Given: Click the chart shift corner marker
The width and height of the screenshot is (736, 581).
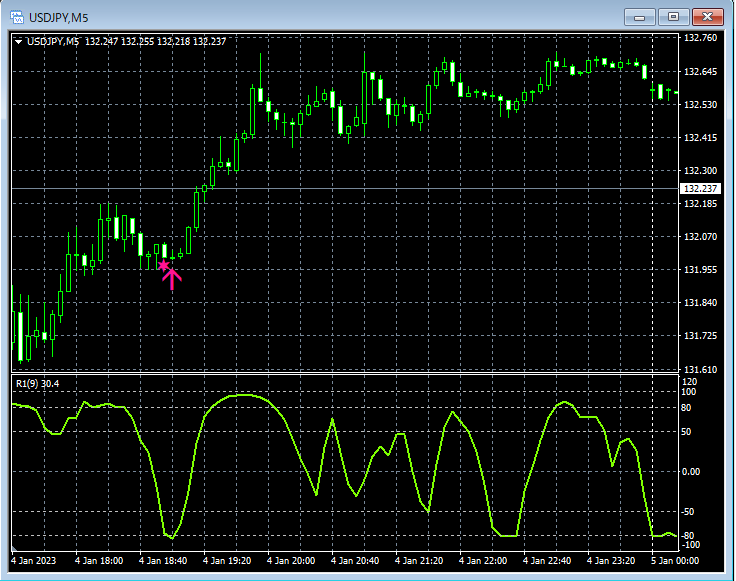Looking at the screenshot, I should coord(14,548).
